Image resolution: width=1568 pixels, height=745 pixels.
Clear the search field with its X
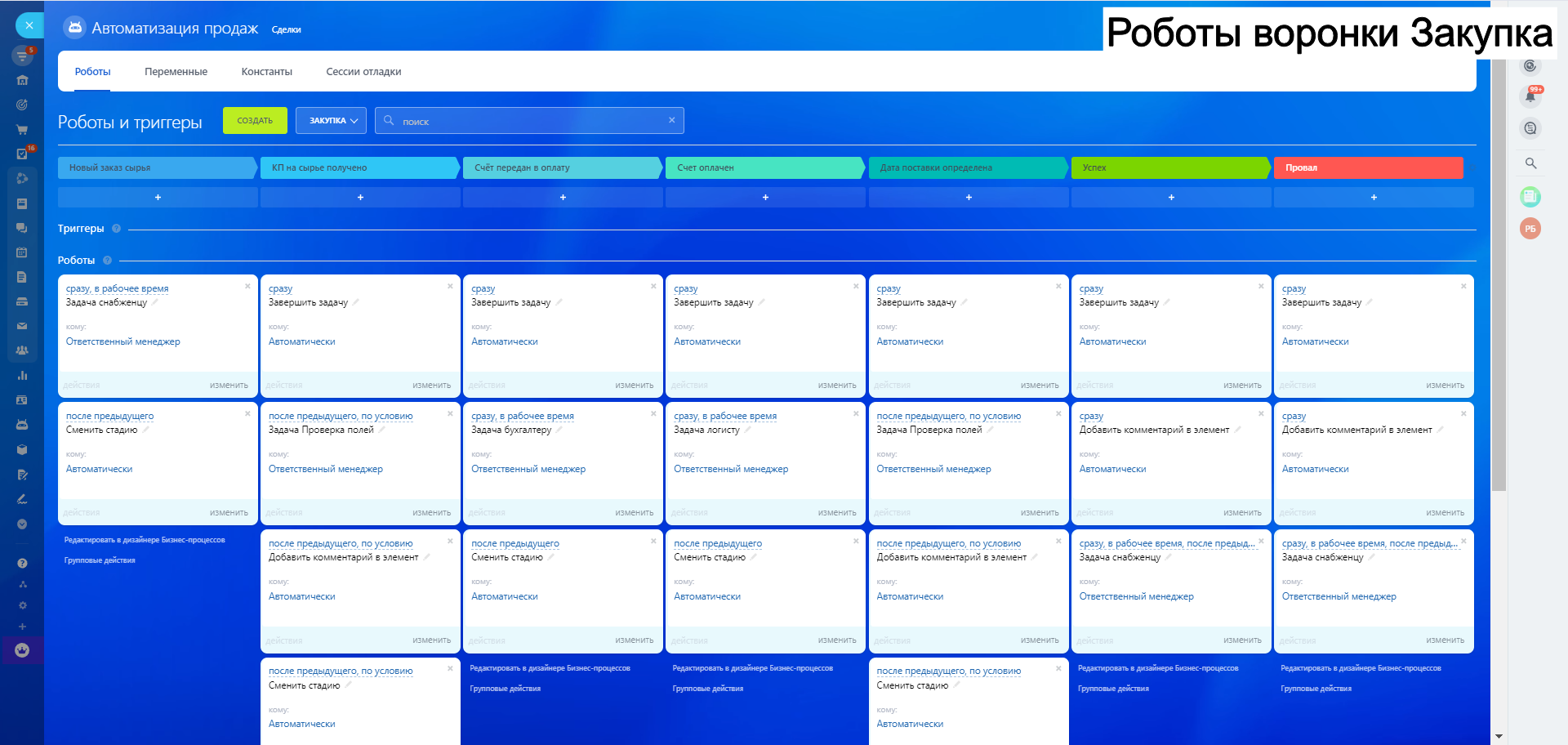coord(671,120)
